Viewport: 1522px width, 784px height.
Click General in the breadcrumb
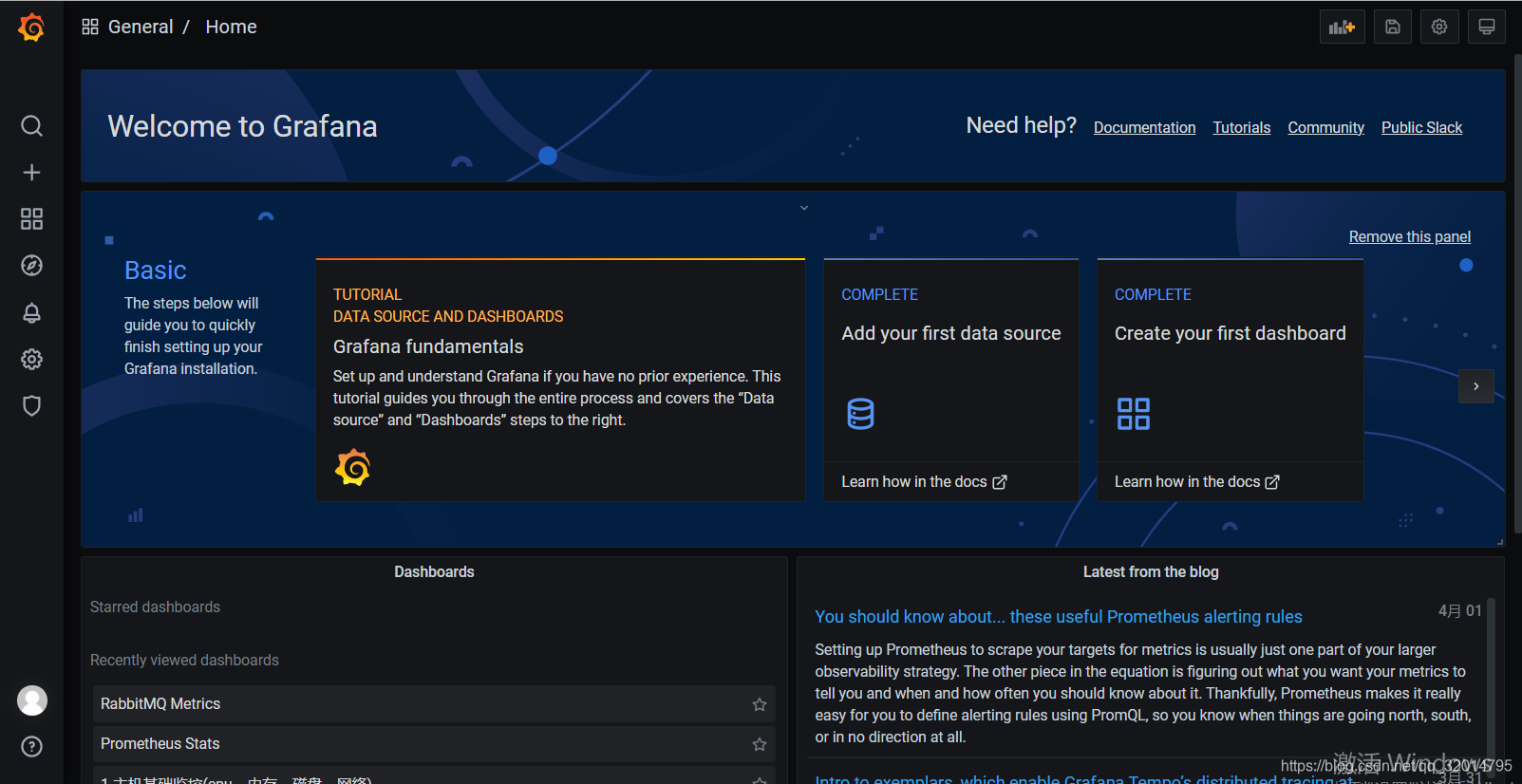pos(141,27)
